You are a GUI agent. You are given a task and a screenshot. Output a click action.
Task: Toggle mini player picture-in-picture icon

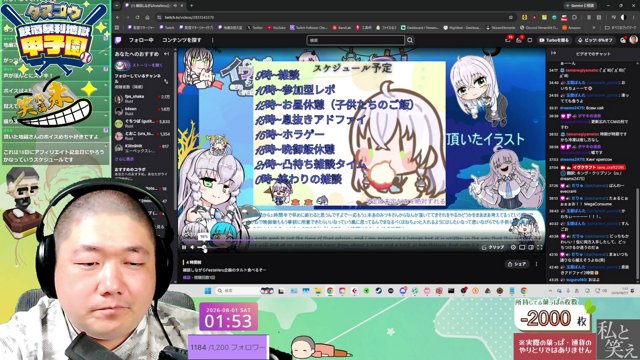(x=522, y=247)
